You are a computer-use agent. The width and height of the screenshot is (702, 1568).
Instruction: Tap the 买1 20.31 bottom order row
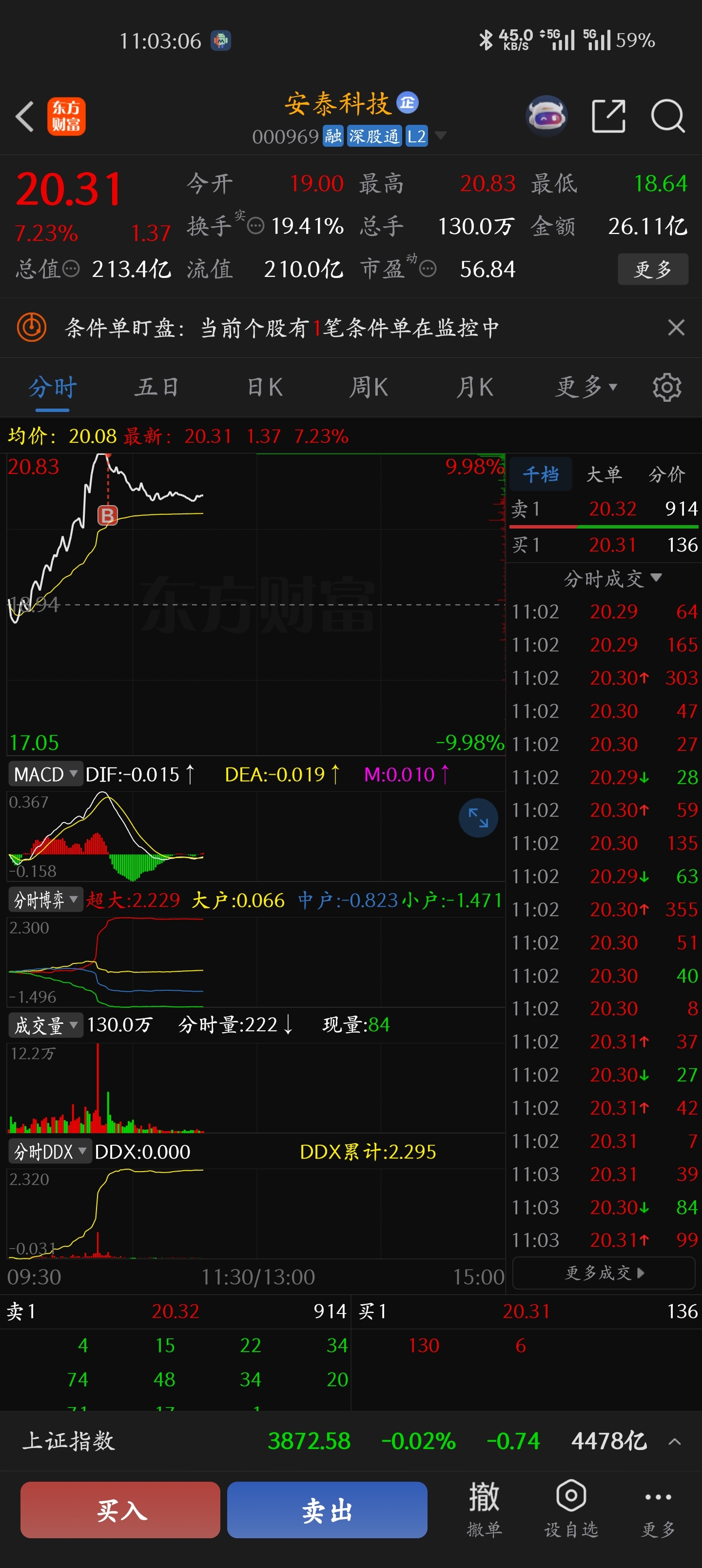click(527, 1311)
